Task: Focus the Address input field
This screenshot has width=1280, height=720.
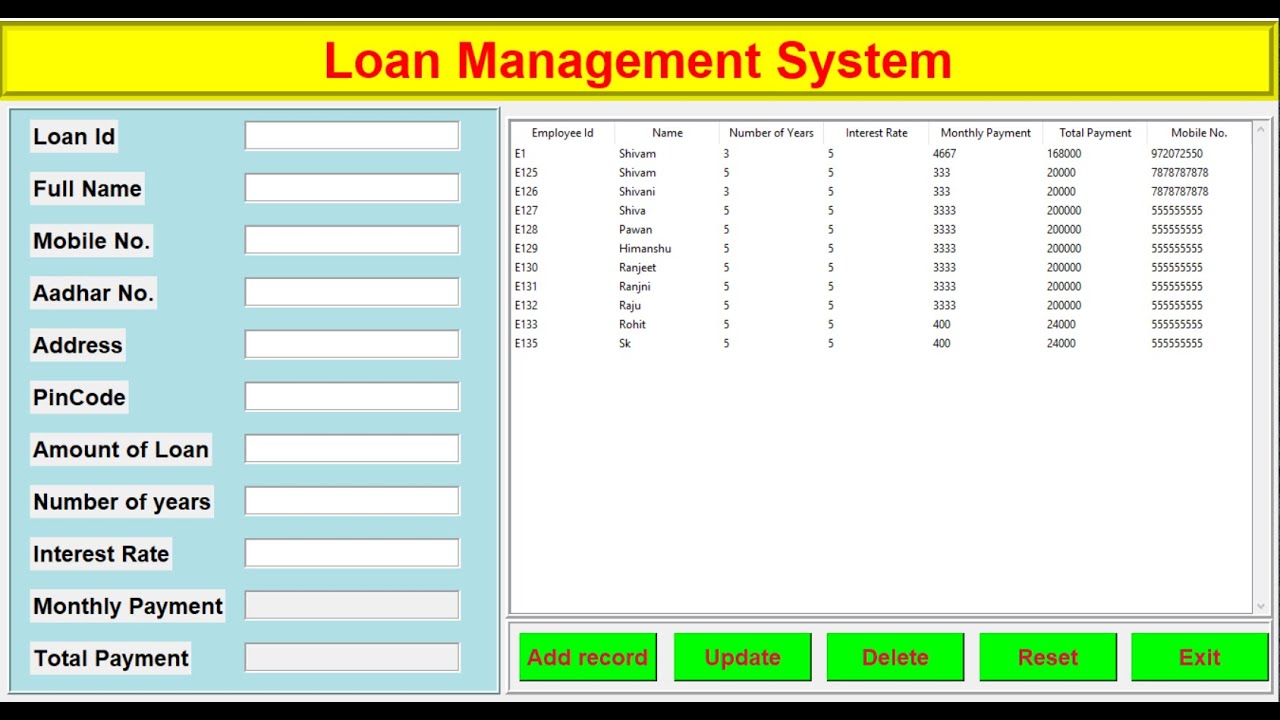Action: [352, 344]
